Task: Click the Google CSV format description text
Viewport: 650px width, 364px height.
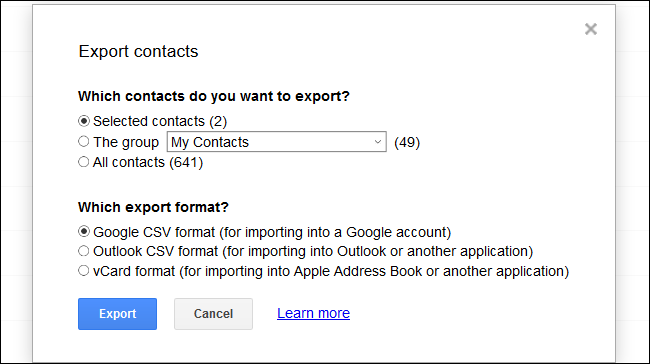Action: pos(272,232)
